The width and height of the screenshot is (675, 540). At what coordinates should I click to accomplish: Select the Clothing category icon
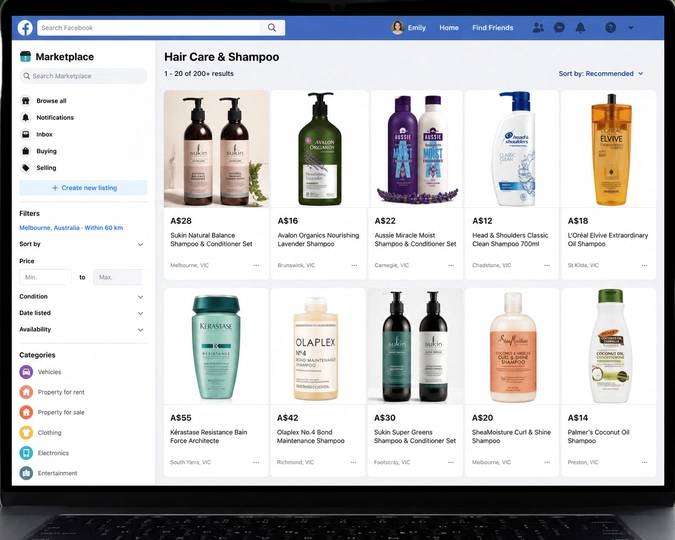26,432
